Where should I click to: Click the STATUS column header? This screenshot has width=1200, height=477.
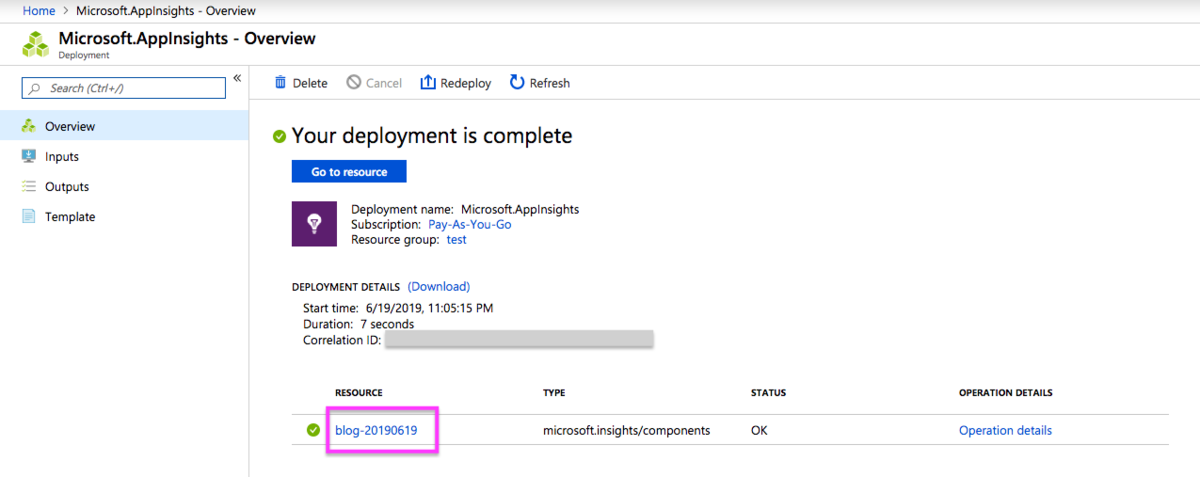(768, 393)
